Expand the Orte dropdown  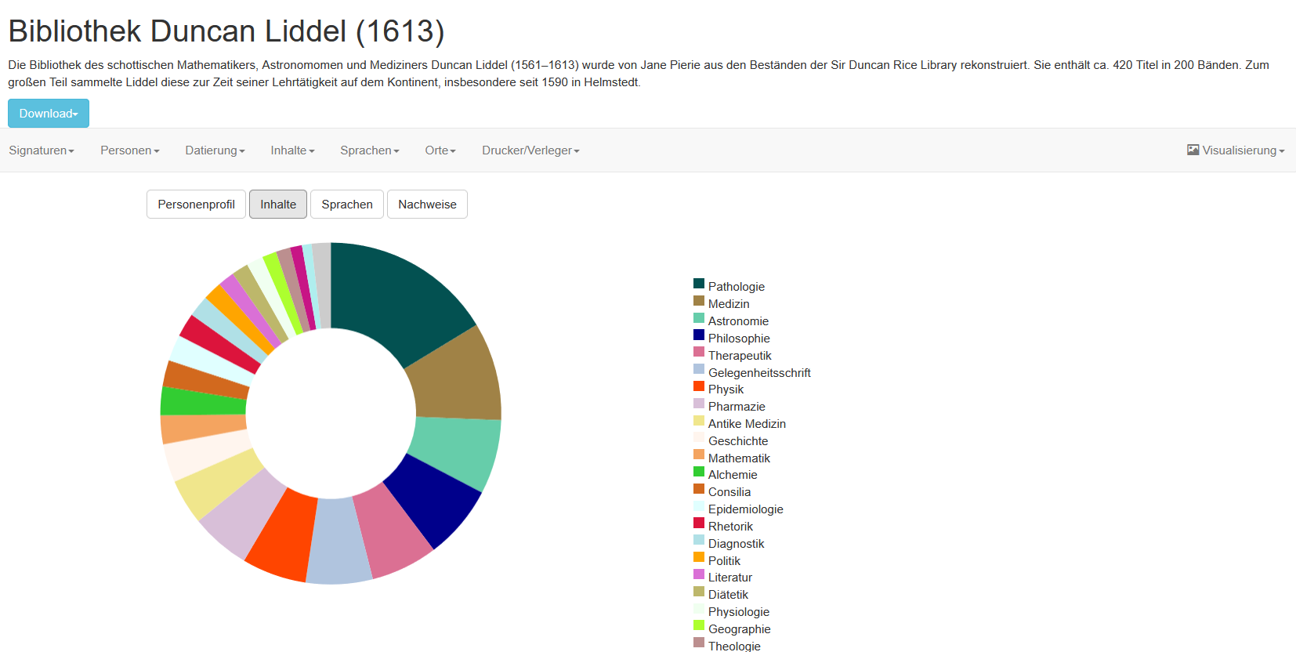click(440, 150)
